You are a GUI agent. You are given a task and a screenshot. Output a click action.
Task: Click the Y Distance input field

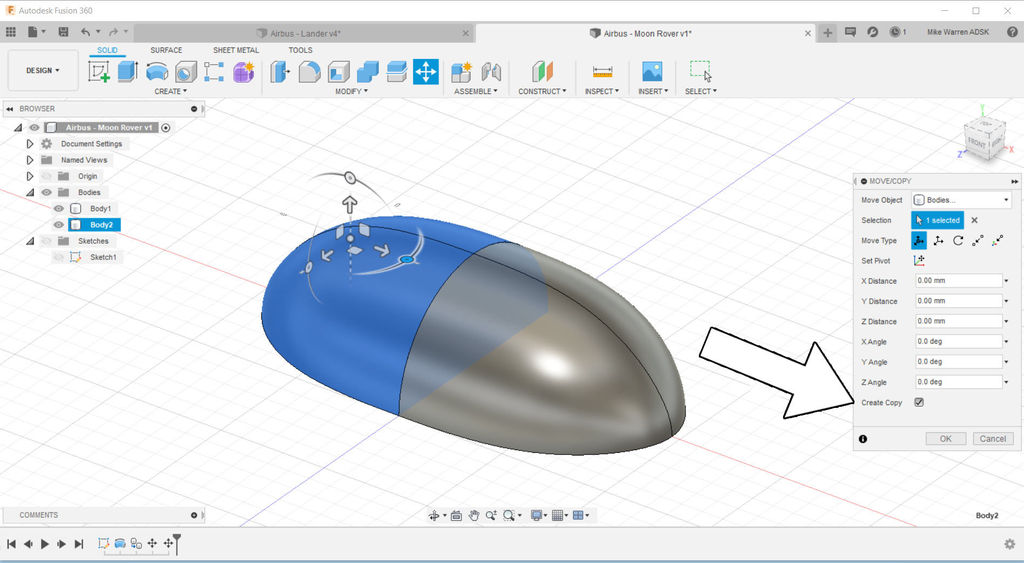958,301
